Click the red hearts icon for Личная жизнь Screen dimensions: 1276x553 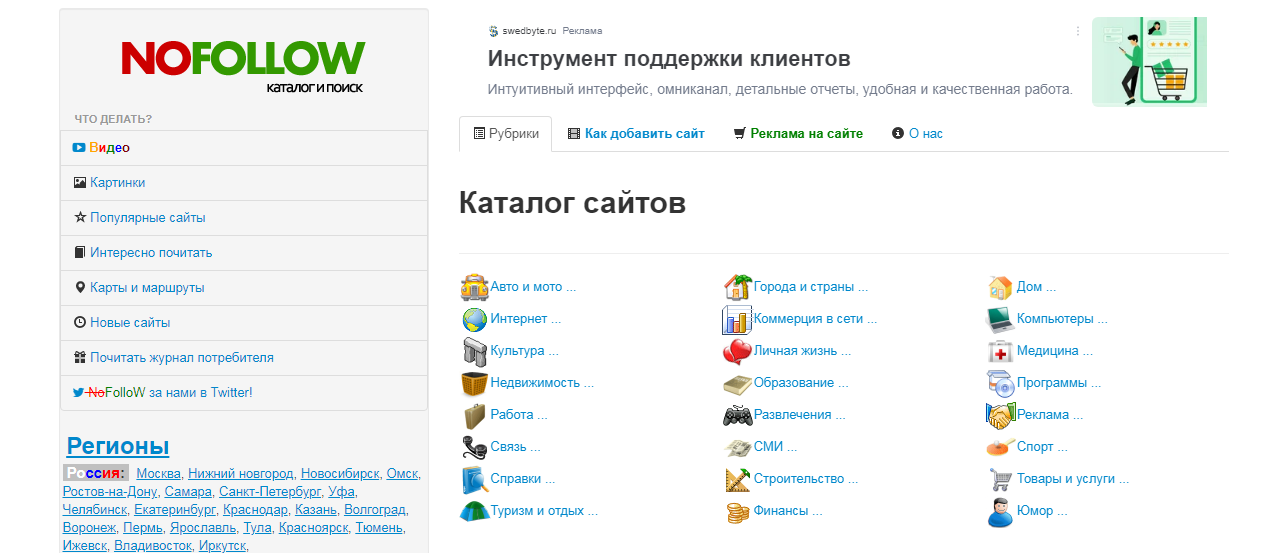737,351
